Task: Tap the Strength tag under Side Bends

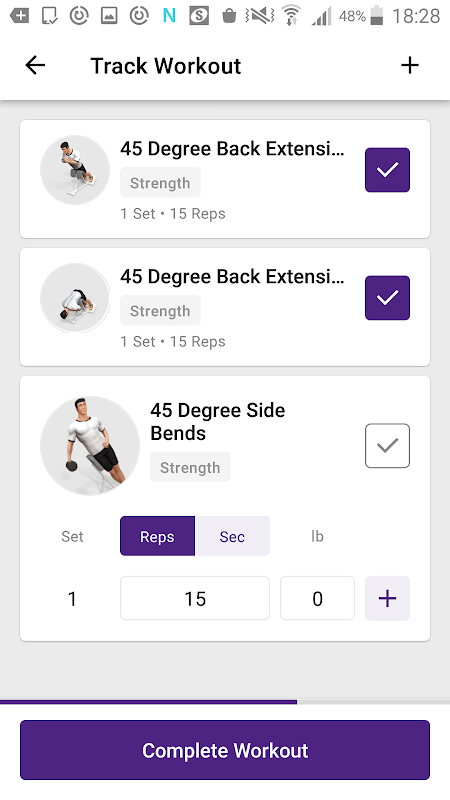Action: [190, 467]
